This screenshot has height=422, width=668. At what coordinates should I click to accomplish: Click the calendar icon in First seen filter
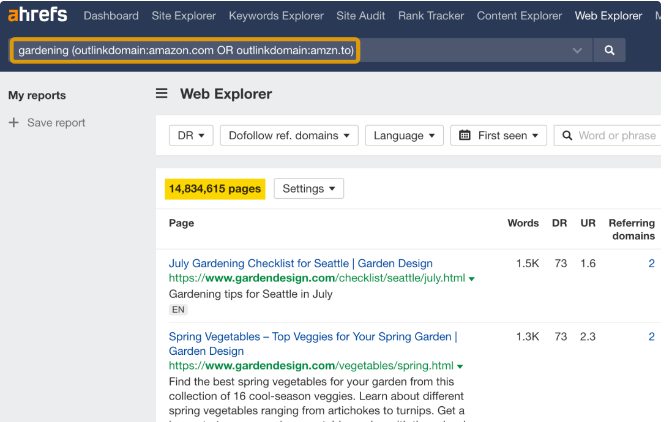click(x=465, y=136)
